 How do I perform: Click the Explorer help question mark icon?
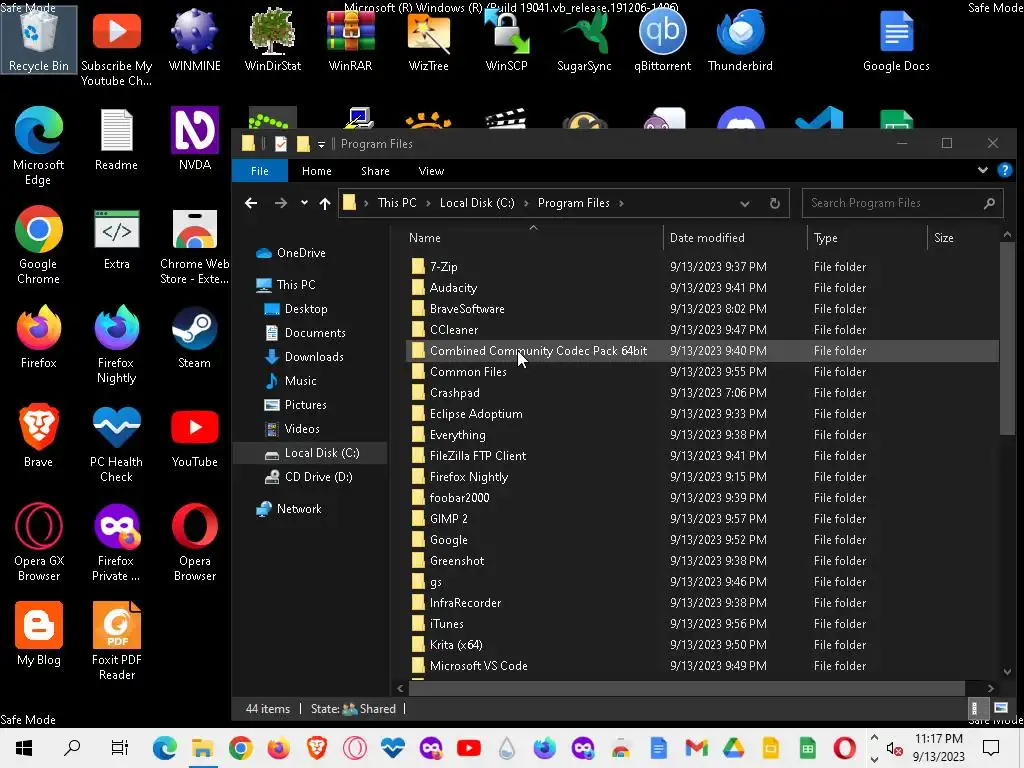(x=1004, y=170)
